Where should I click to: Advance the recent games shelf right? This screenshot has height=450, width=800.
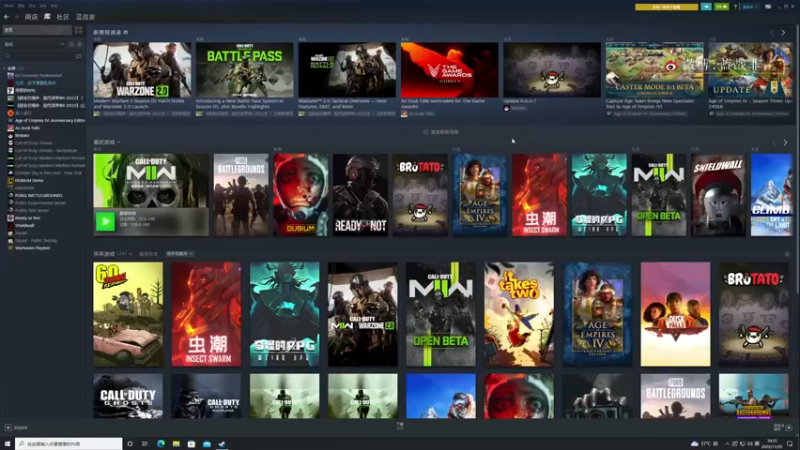click(785, 143)
